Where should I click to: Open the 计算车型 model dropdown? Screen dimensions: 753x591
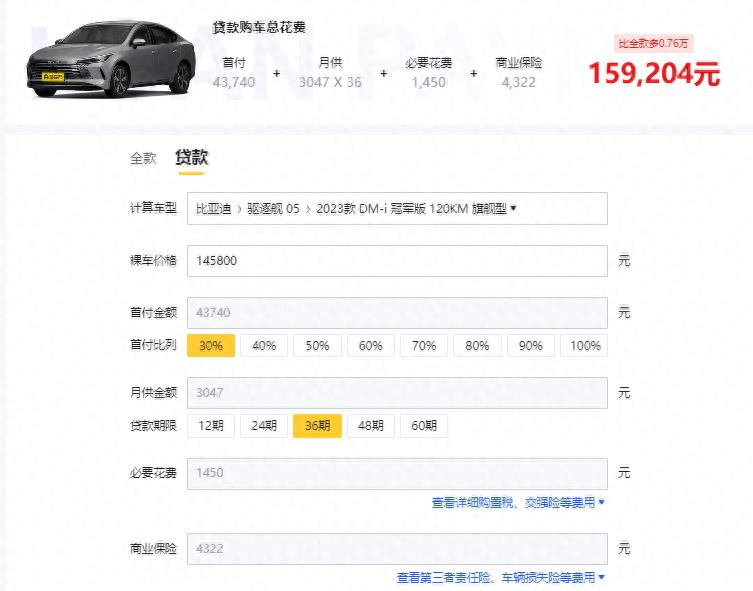click(397, 208)
